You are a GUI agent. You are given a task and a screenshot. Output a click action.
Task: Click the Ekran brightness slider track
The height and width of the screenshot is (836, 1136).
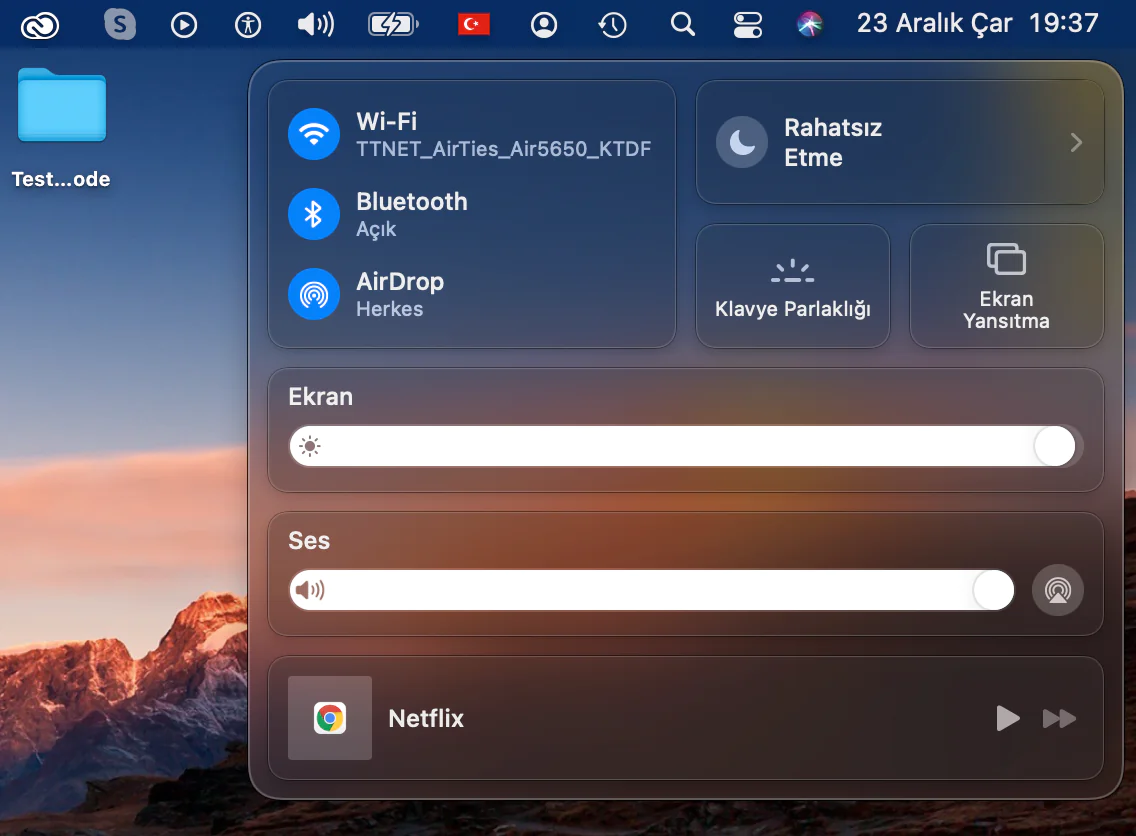point(680,446)
